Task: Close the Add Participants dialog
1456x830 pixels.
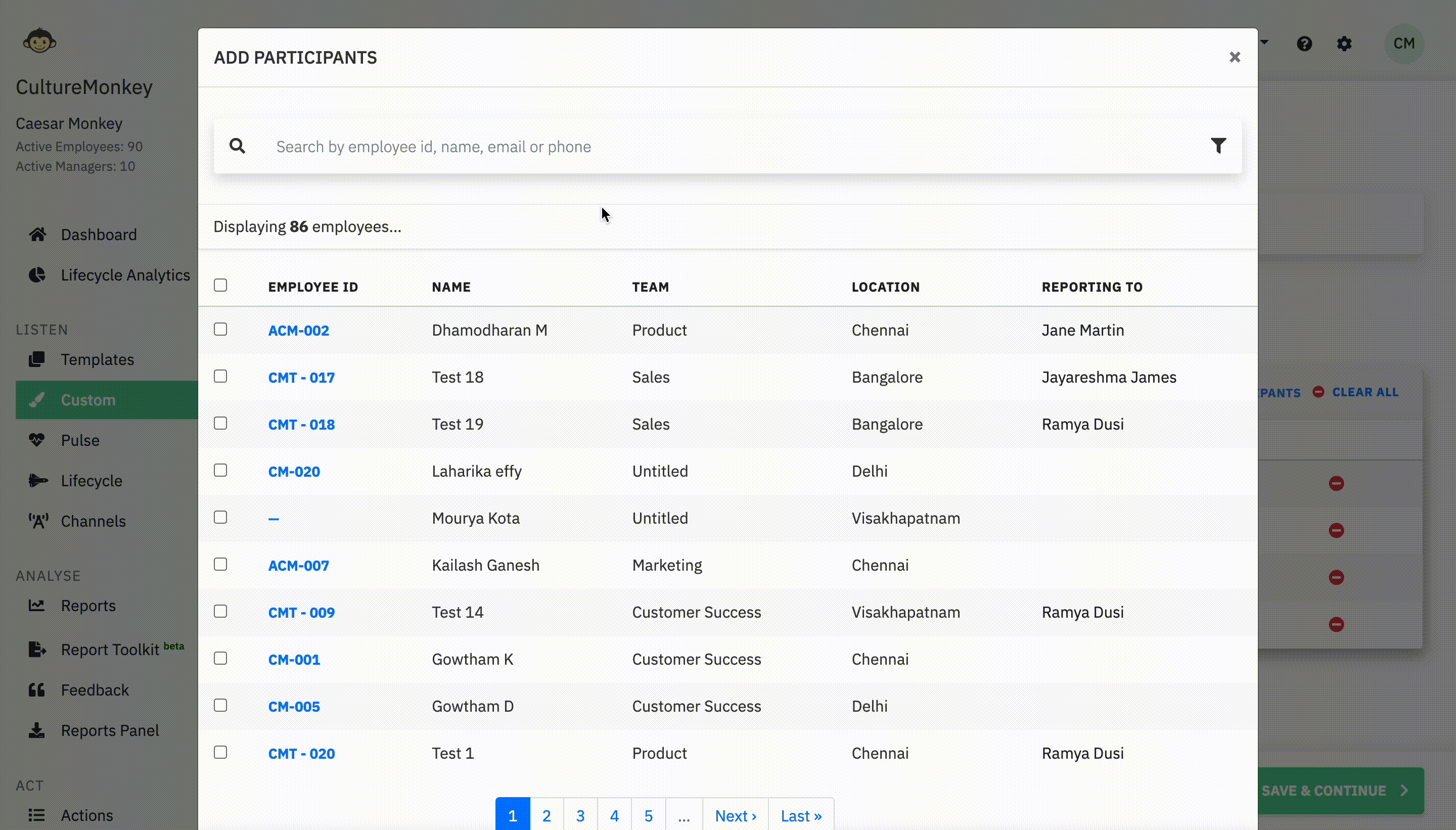Action: pyautogui.click(x=1235, y=57)
